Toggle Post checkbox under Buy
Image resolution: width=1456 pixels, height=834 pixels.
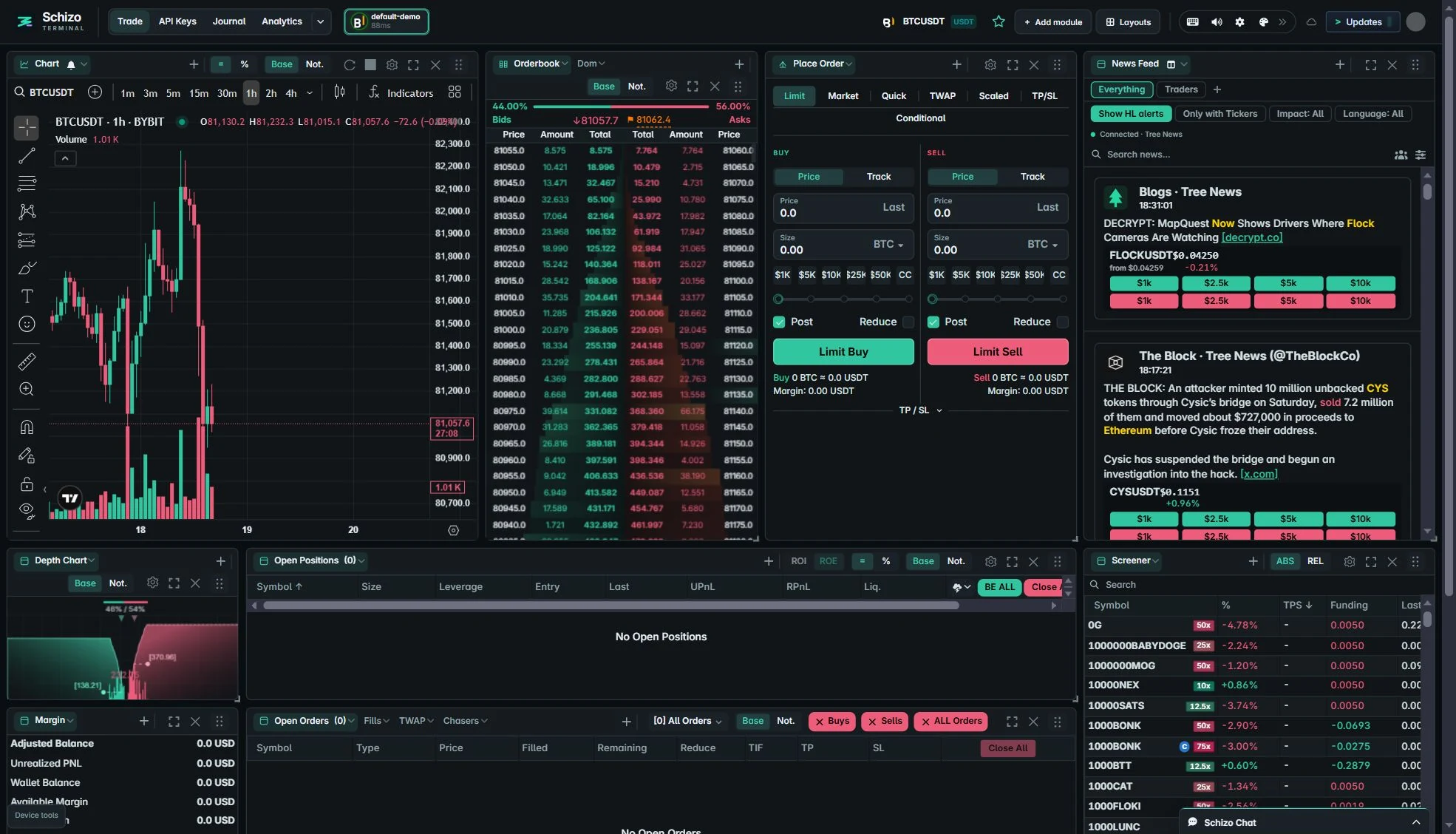[779, 322]
